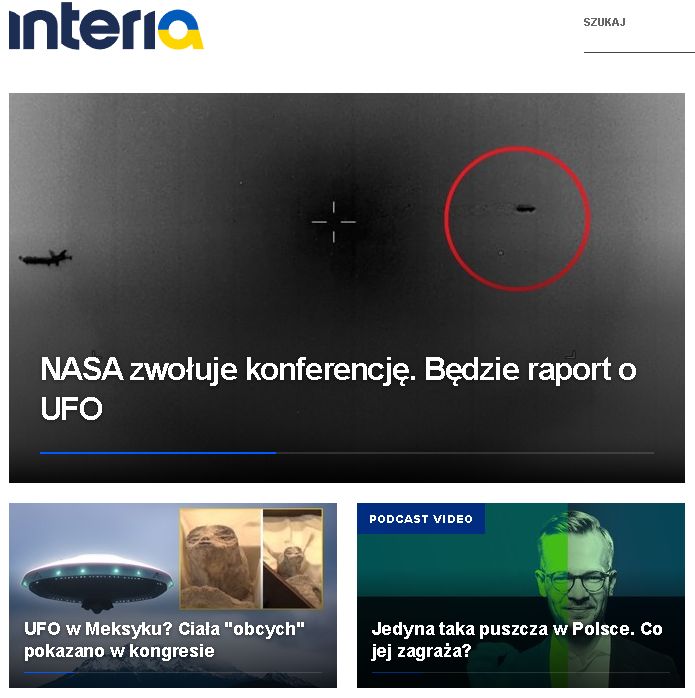Click the red-circled UFO in hero image
Screen dimensions: 695x698
coord(525,208)
